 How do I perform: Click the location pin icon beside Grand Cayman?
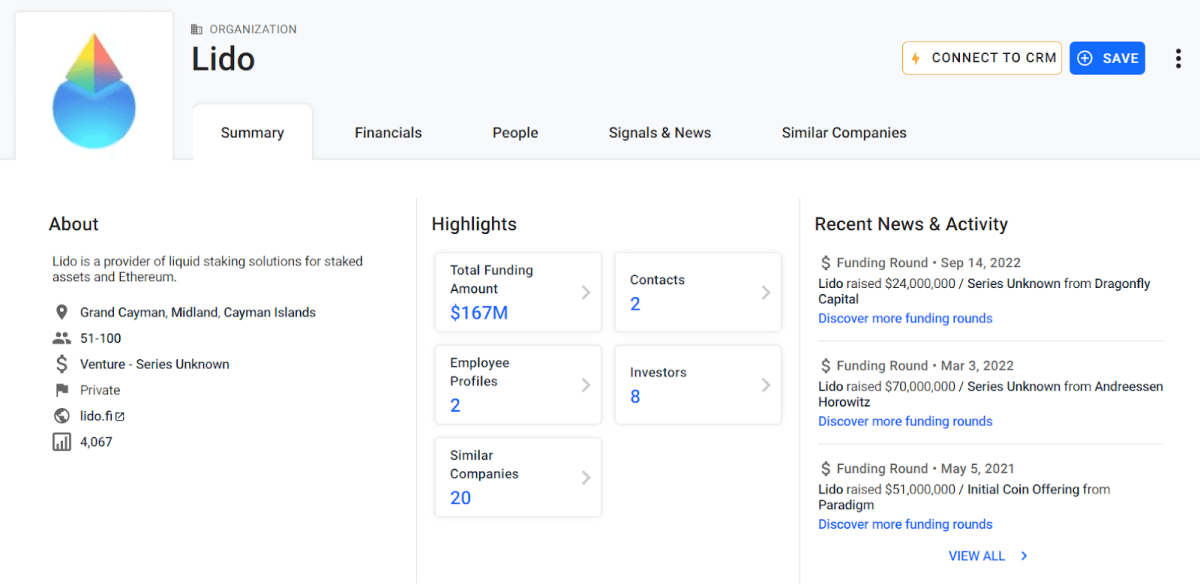62,312
